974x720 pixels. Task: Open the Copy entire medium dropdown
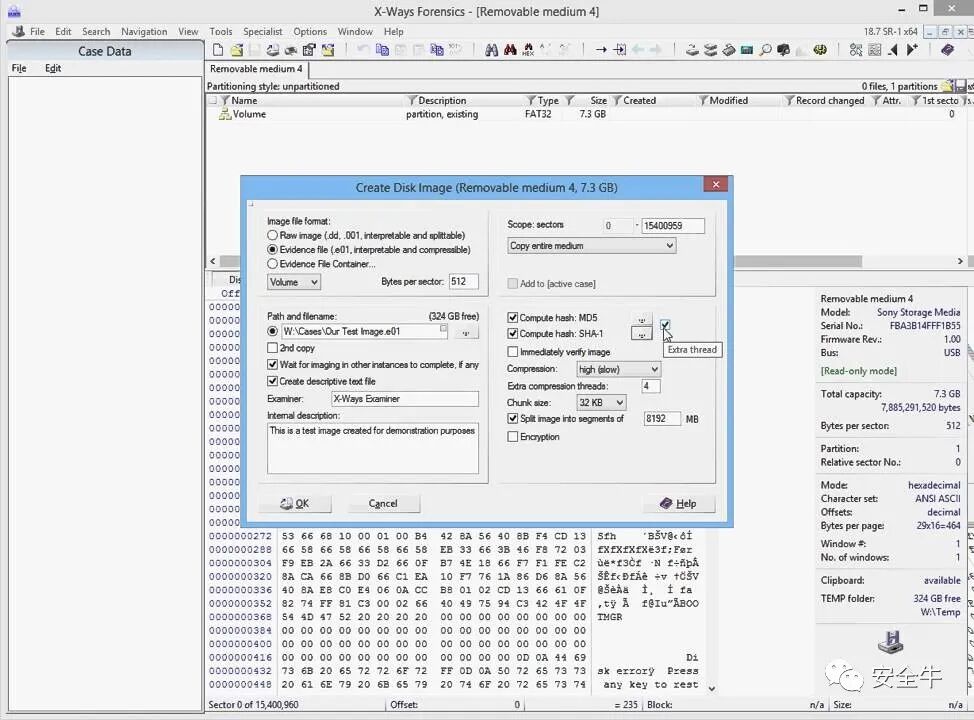tap(591, 245)
